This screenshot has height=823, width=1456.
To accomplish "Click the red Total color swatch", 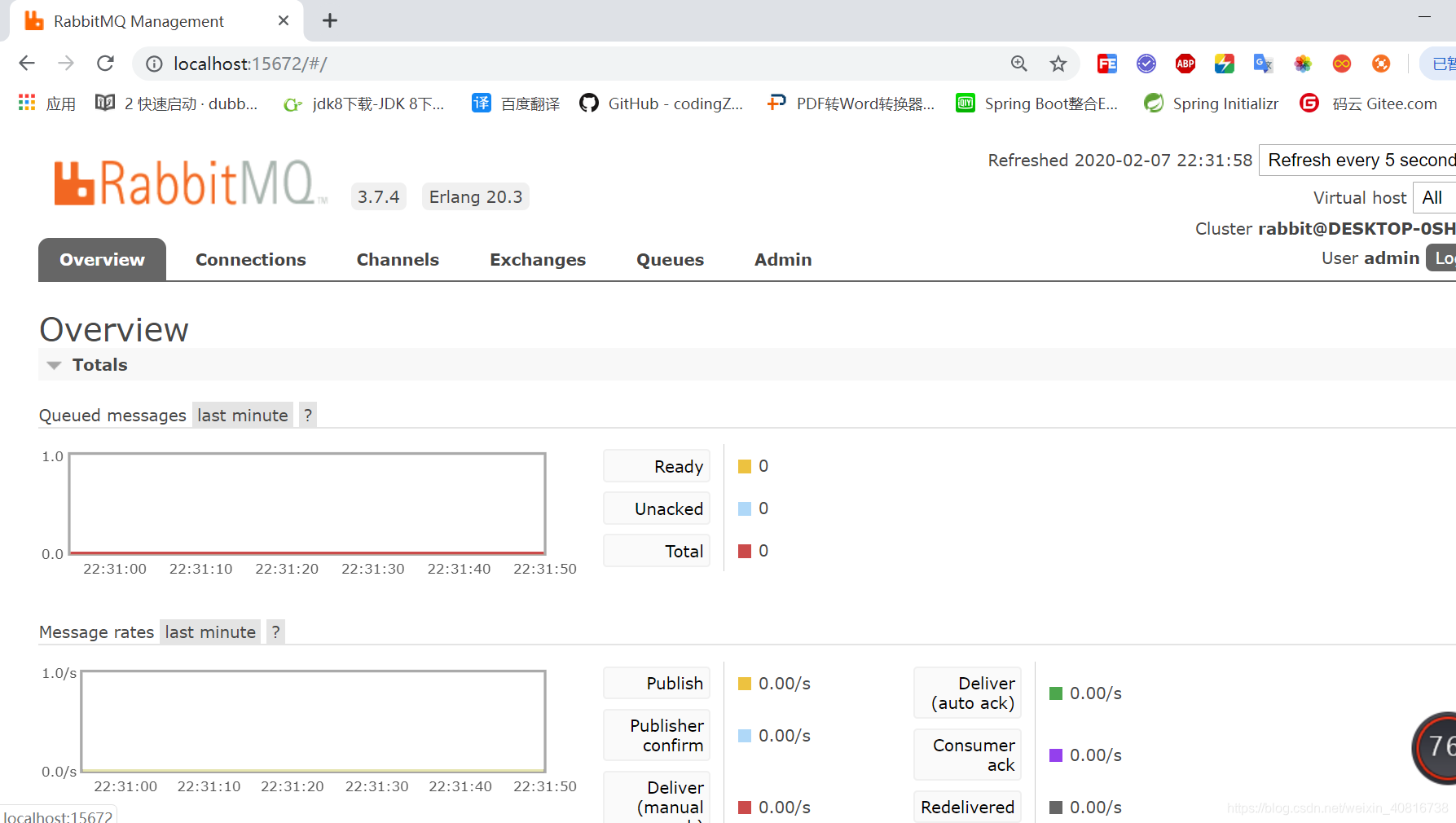I will coord(745,551).
